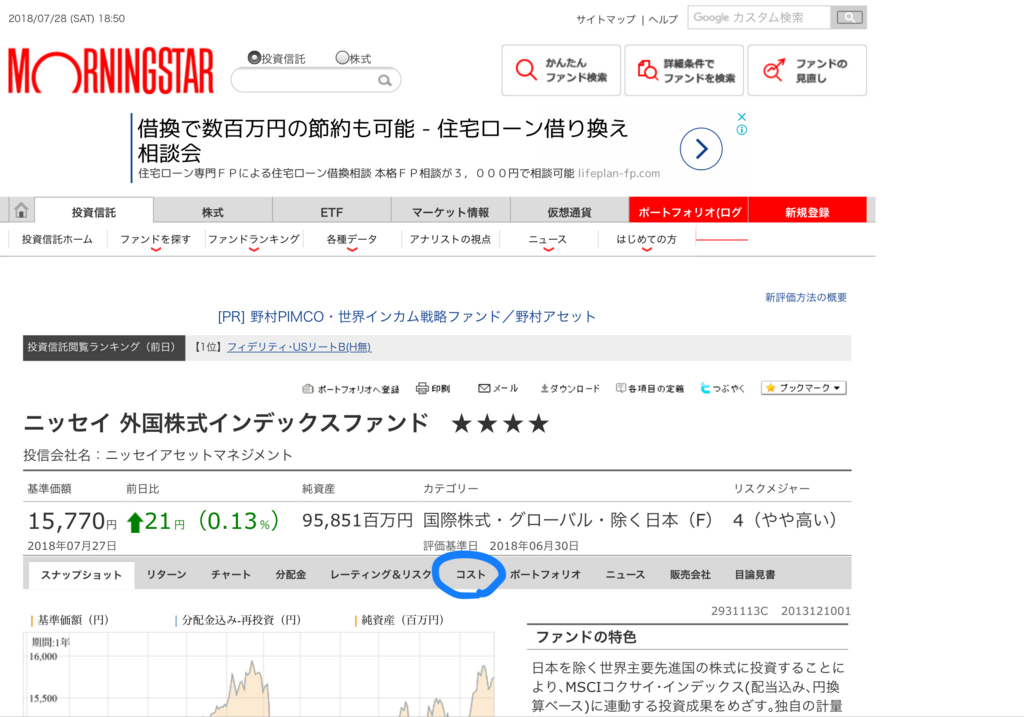Select the スナップショット tab

[82, 575]
